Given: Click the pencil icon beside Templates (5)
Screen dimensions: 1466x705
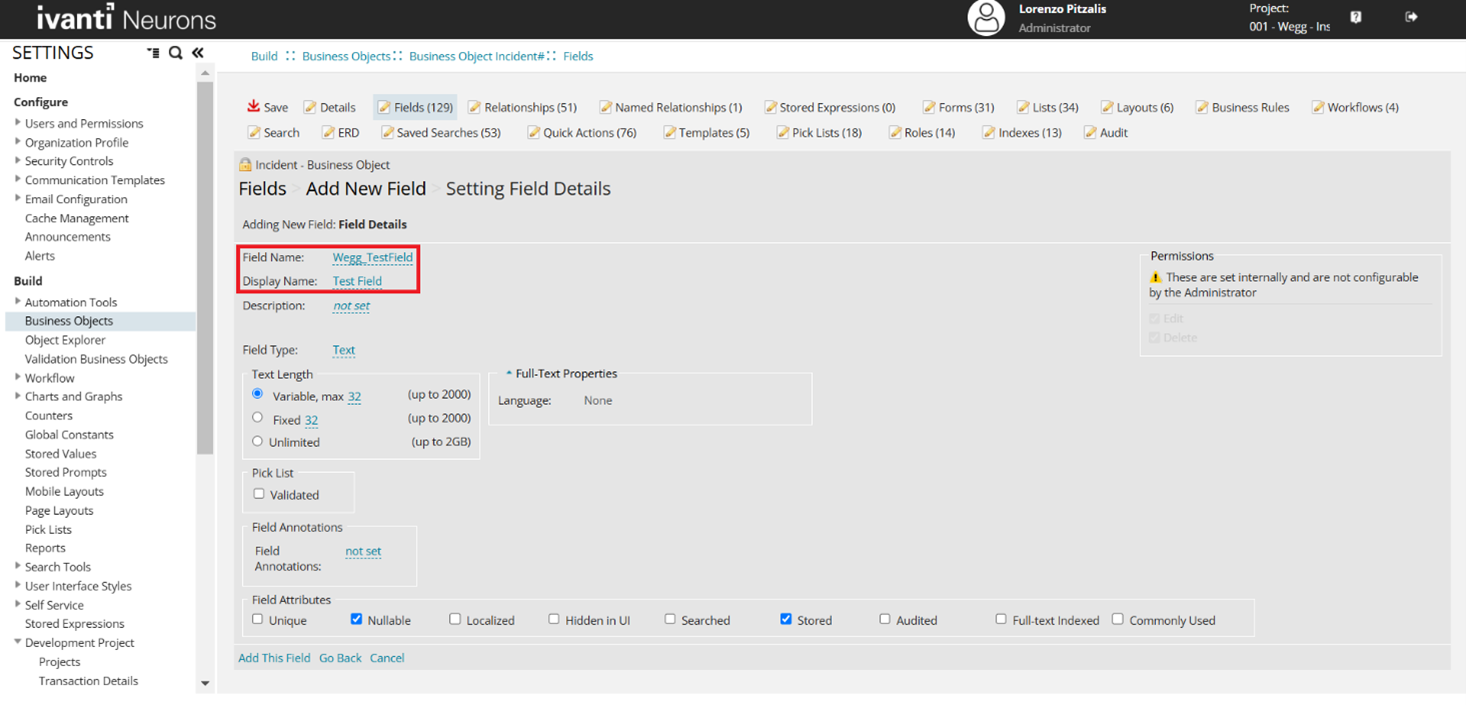Looking at the screenshot, I should pos(669,132).
